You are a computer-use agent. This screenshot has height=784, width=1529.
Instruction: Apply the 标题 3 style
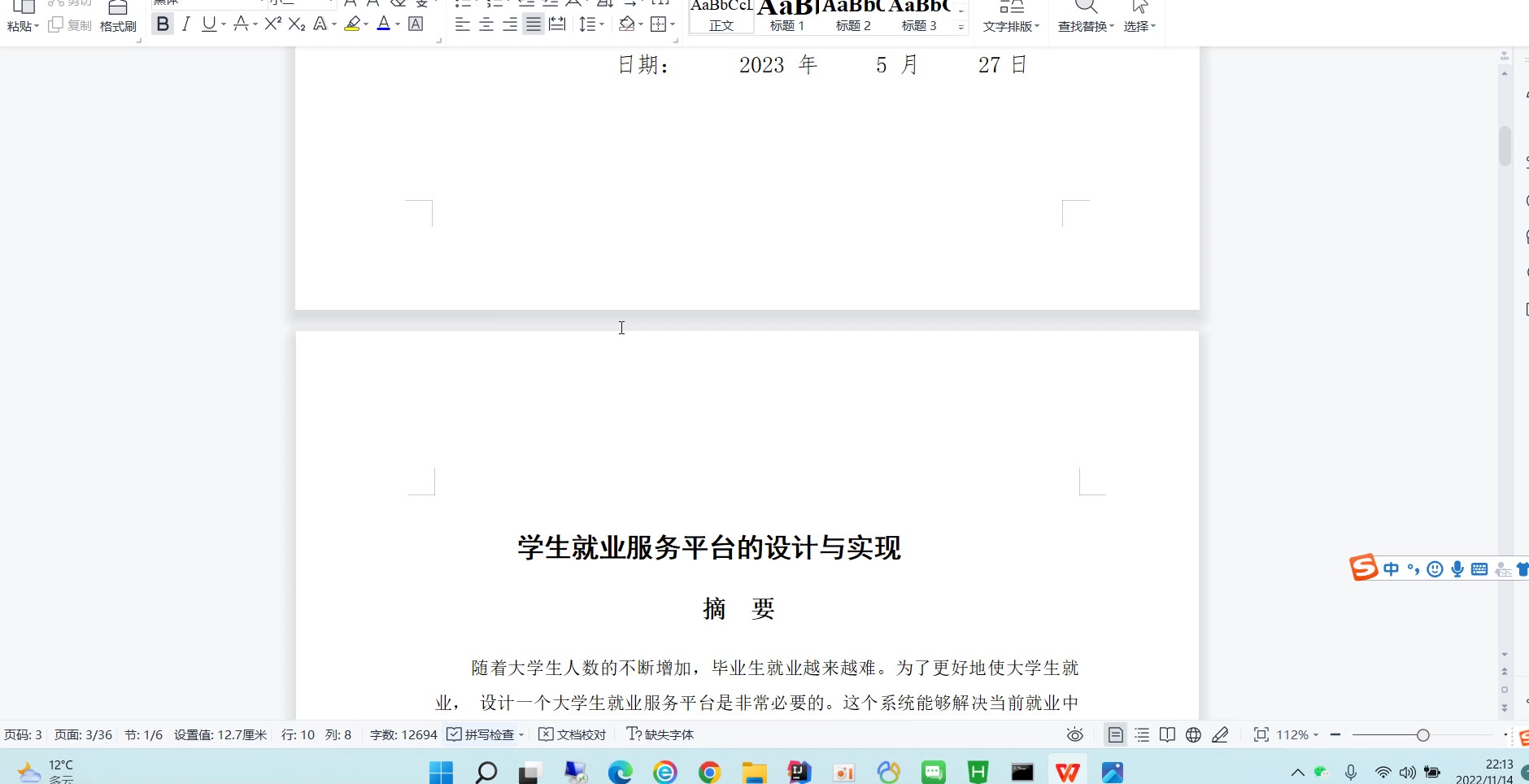pos(919,16)
